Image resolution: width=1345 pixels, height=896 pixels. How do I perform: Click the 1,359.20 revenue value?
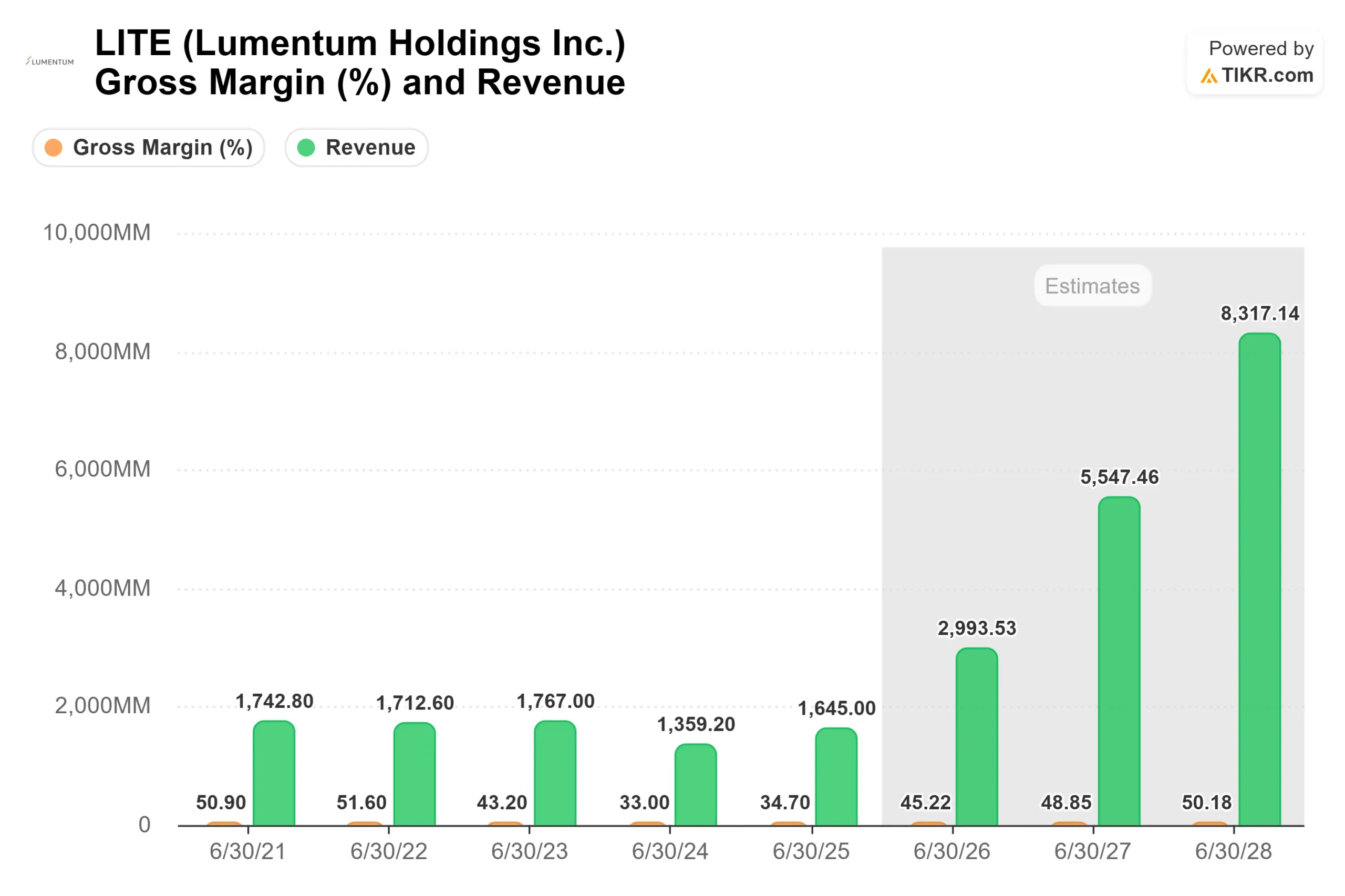click(696, 725)
